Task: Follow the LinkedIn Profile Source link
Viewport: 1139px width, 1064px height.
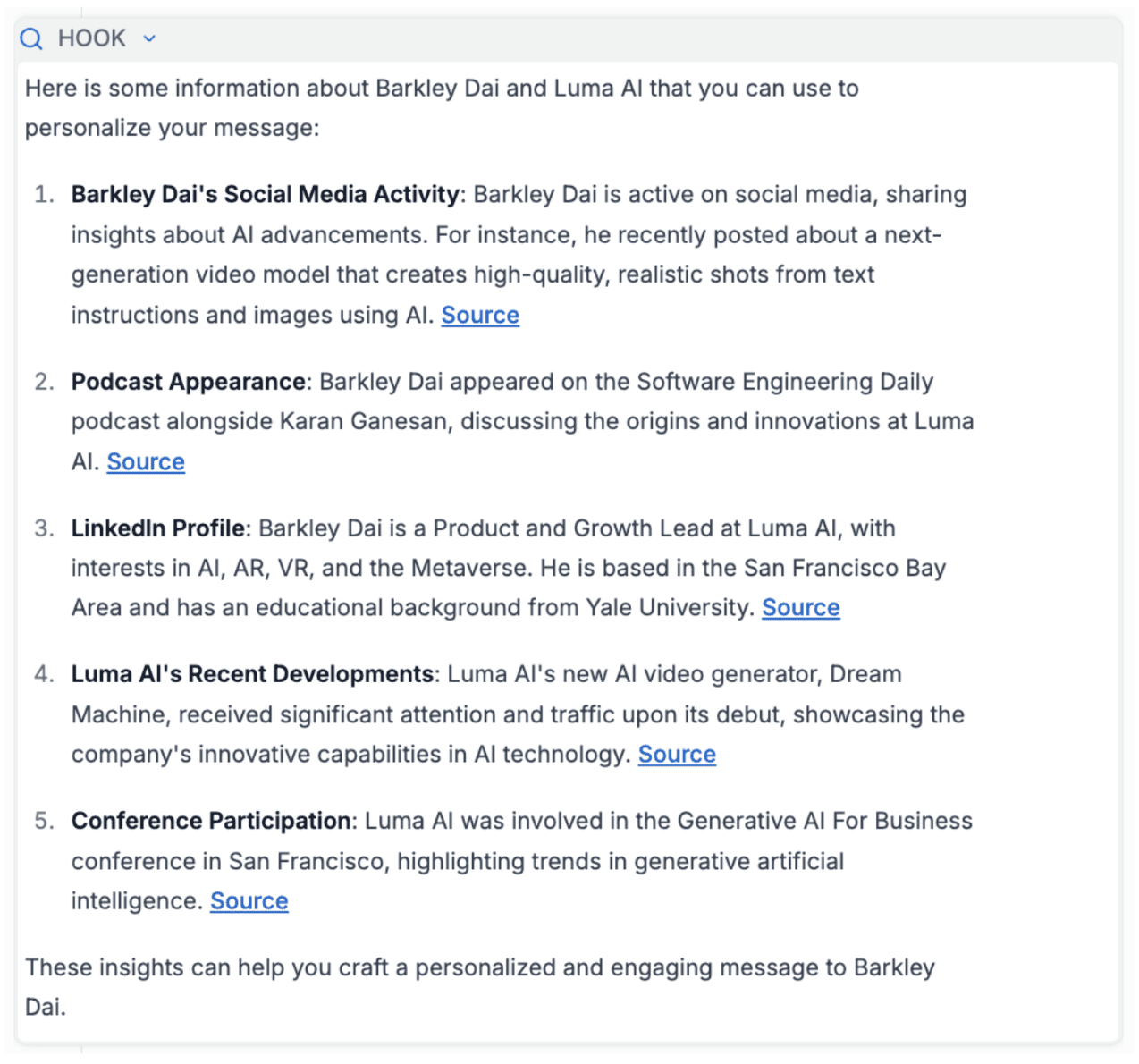Action: click(800, 608)
